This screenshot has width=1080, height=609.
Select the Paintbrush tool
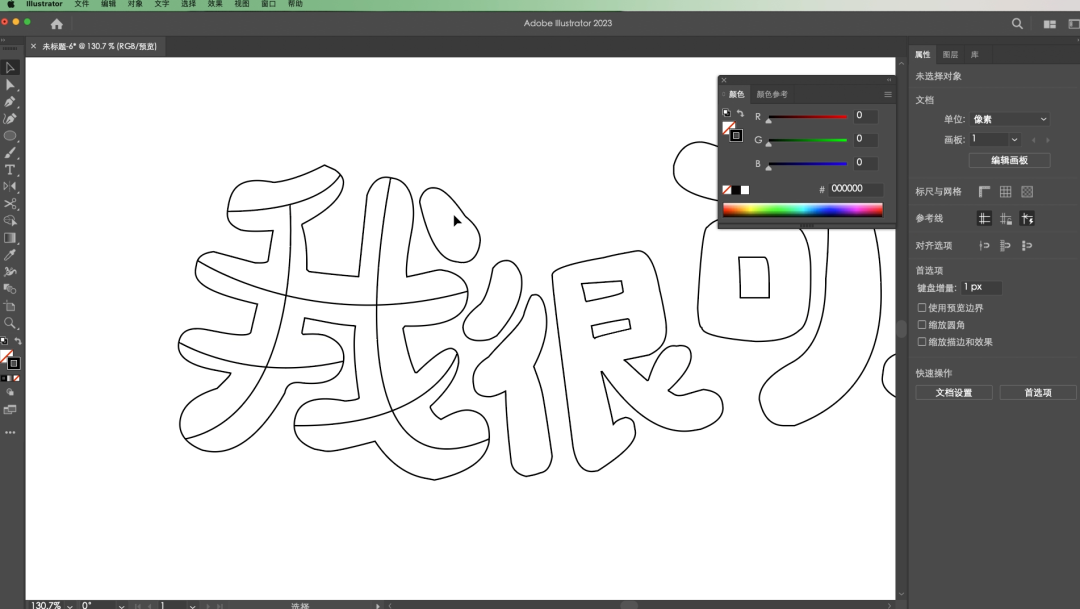click(10, 153)
